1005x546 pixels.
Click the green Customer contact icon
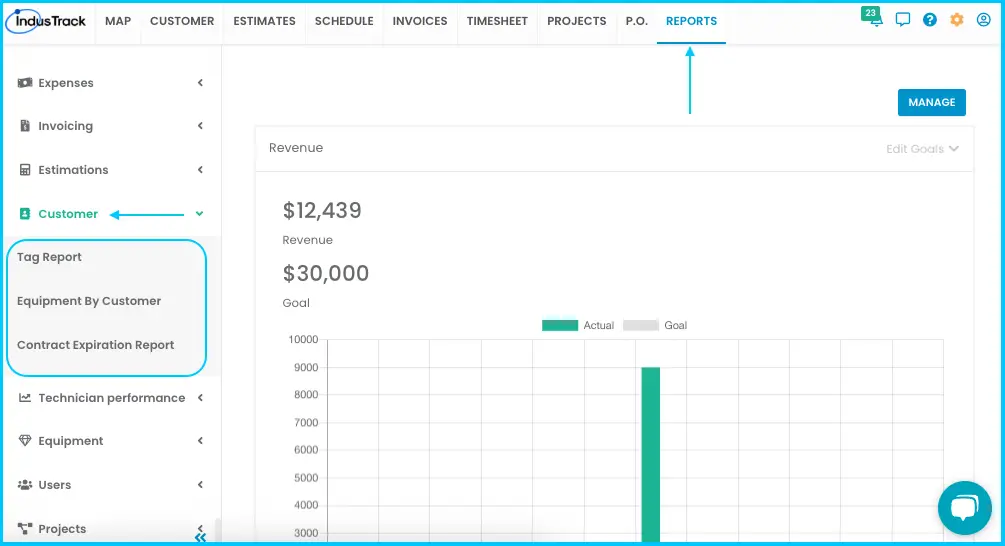(25, 213)
